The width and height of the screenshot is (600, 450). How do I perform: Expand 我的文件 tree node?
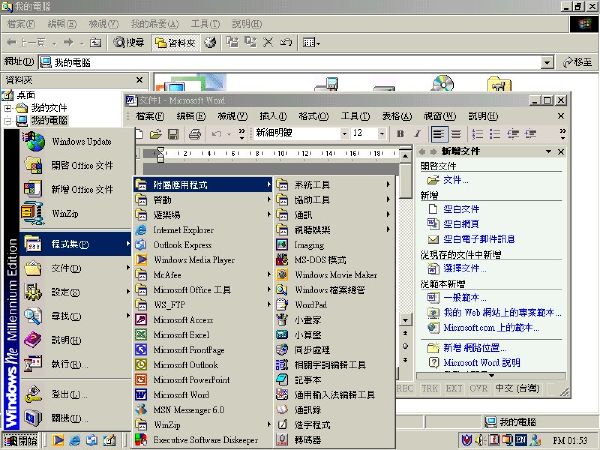(x=8, y=108)
